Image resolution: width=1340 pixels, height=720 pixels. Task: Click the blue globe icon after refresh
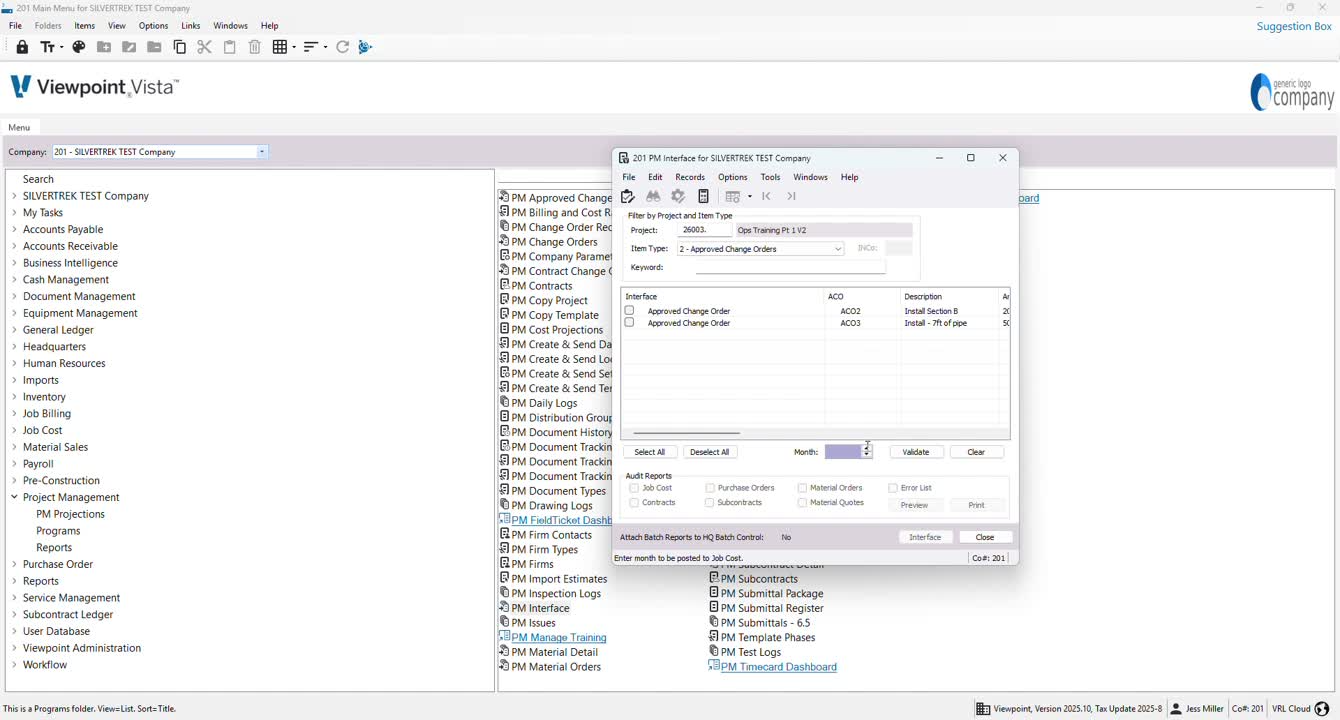(365, 47)
